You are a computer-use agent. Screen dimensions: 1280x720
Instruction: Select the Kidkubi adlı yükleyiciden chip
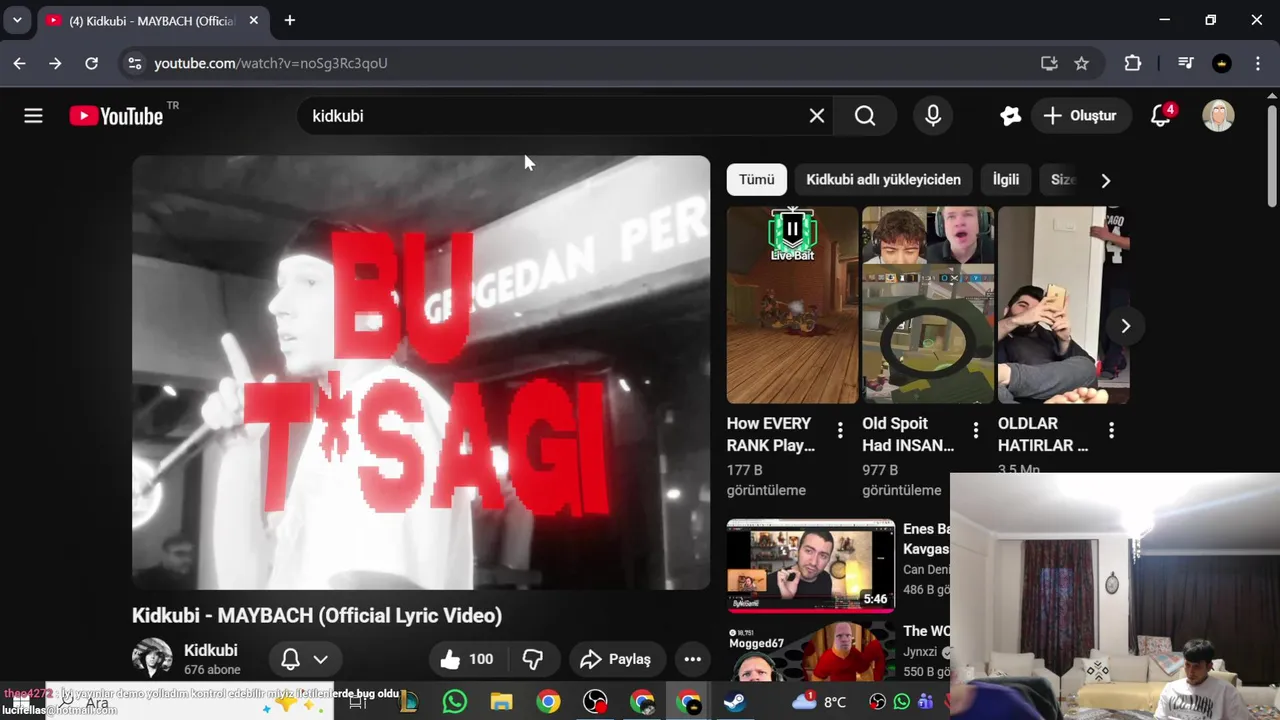tap(883, 180)
